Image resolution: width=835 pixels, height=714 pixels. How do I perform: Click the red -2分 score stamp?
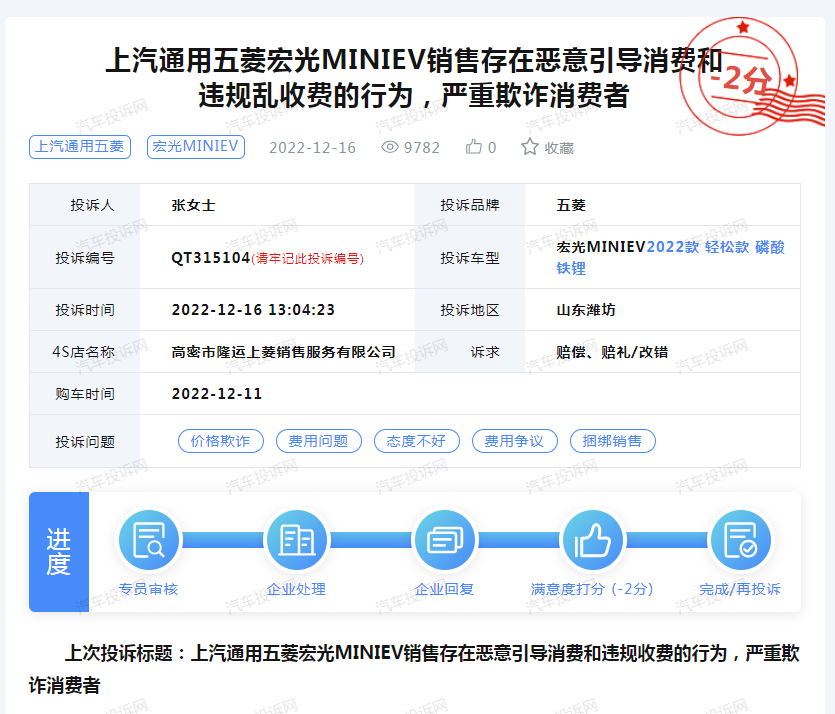pyautogui.click(x=745, y=80)
